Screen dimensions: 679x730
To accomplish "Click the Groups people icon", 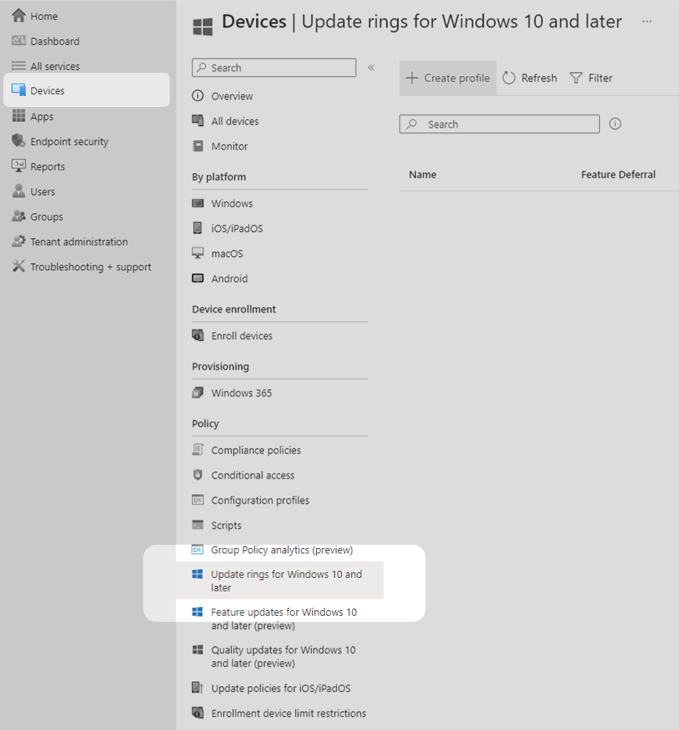I will coord(19,216).
